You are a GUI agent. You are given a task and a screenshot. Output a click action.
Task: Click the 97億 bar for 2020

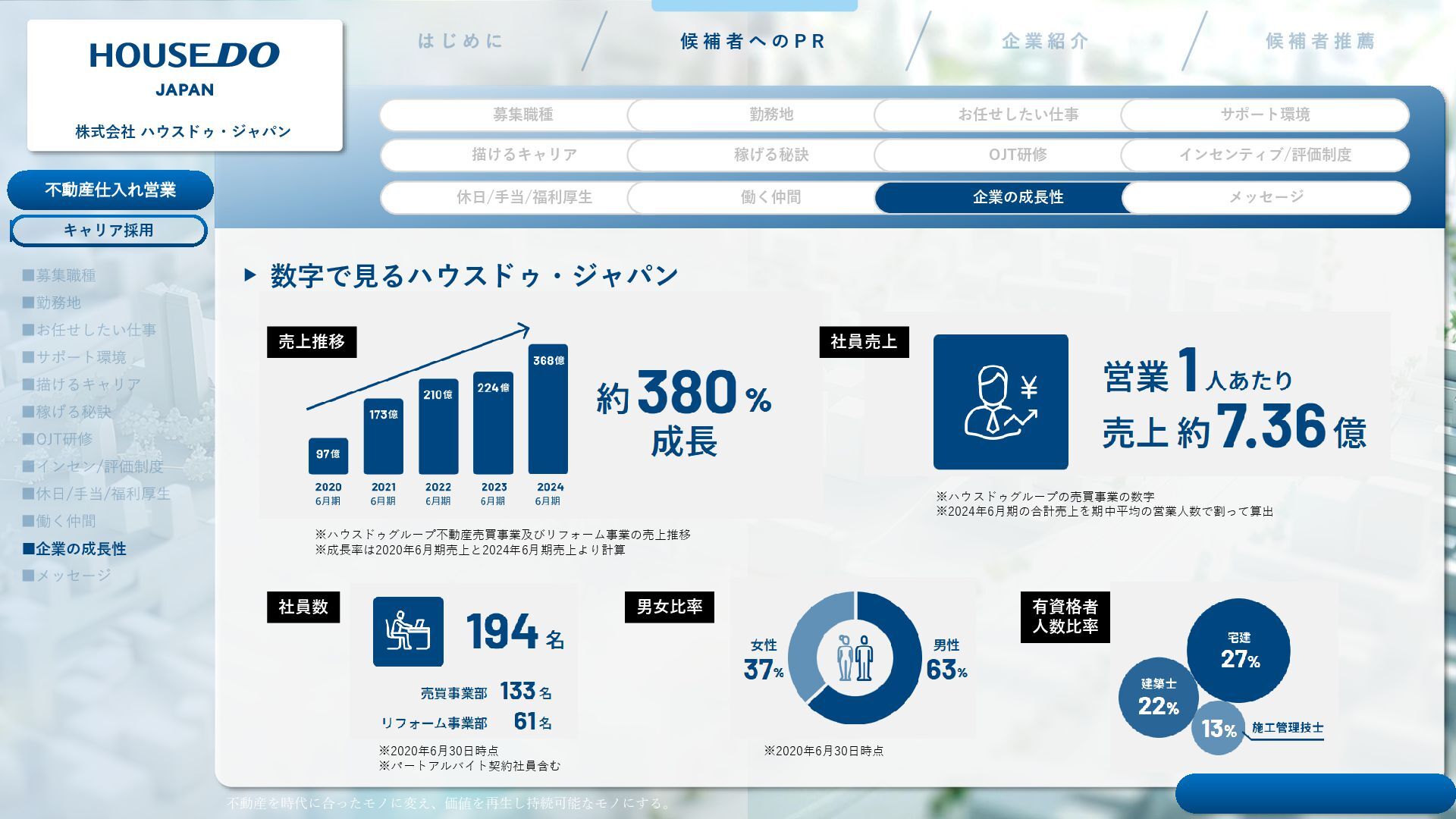click(328, 457)
